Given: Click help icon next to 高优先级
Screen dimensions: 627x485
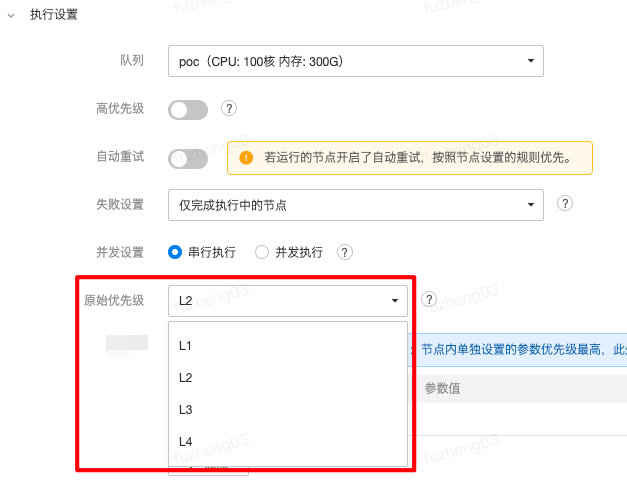Looking at the screenshot, I should 229,108.
